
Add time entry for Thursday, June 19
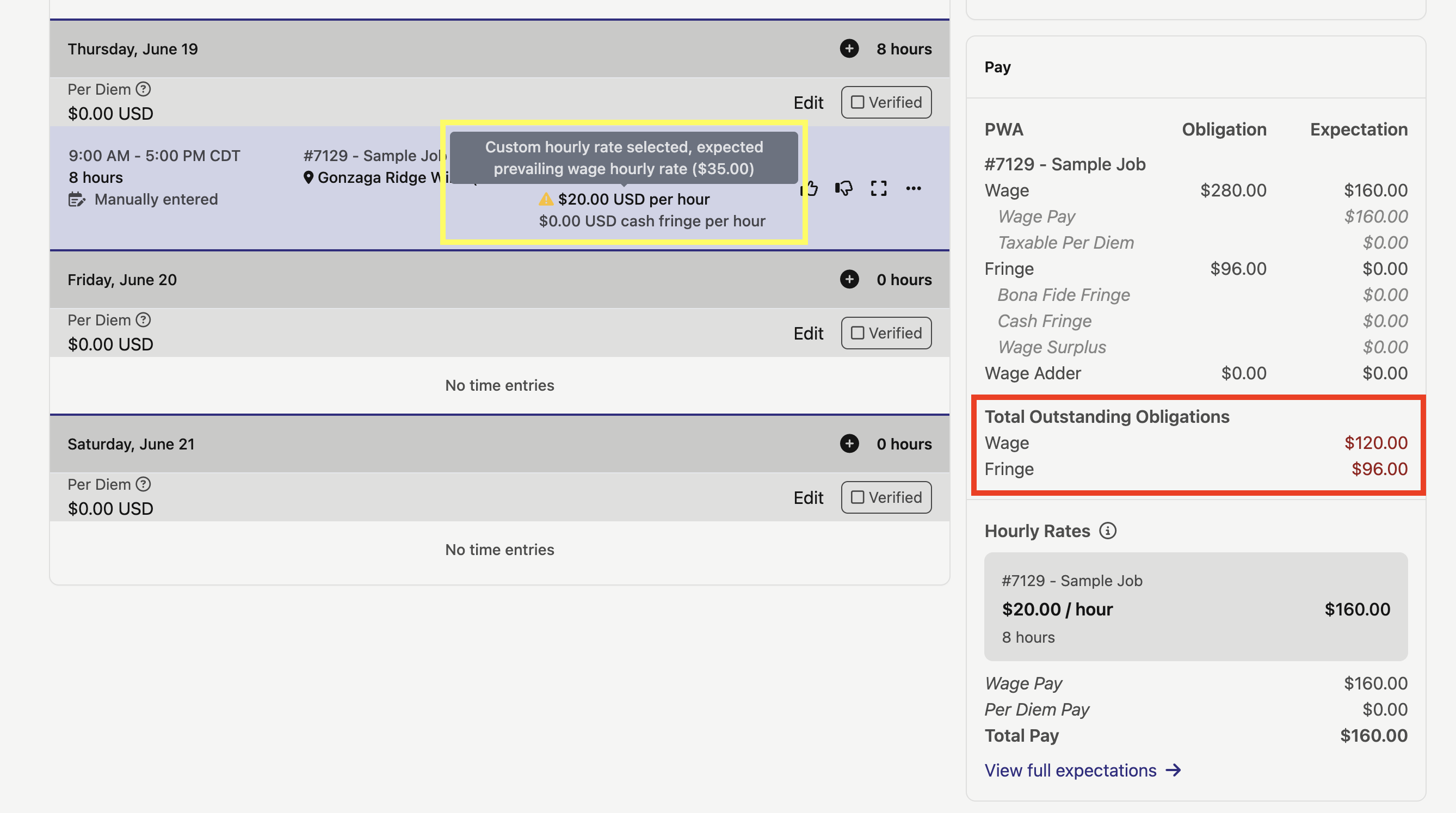[849, 48]
